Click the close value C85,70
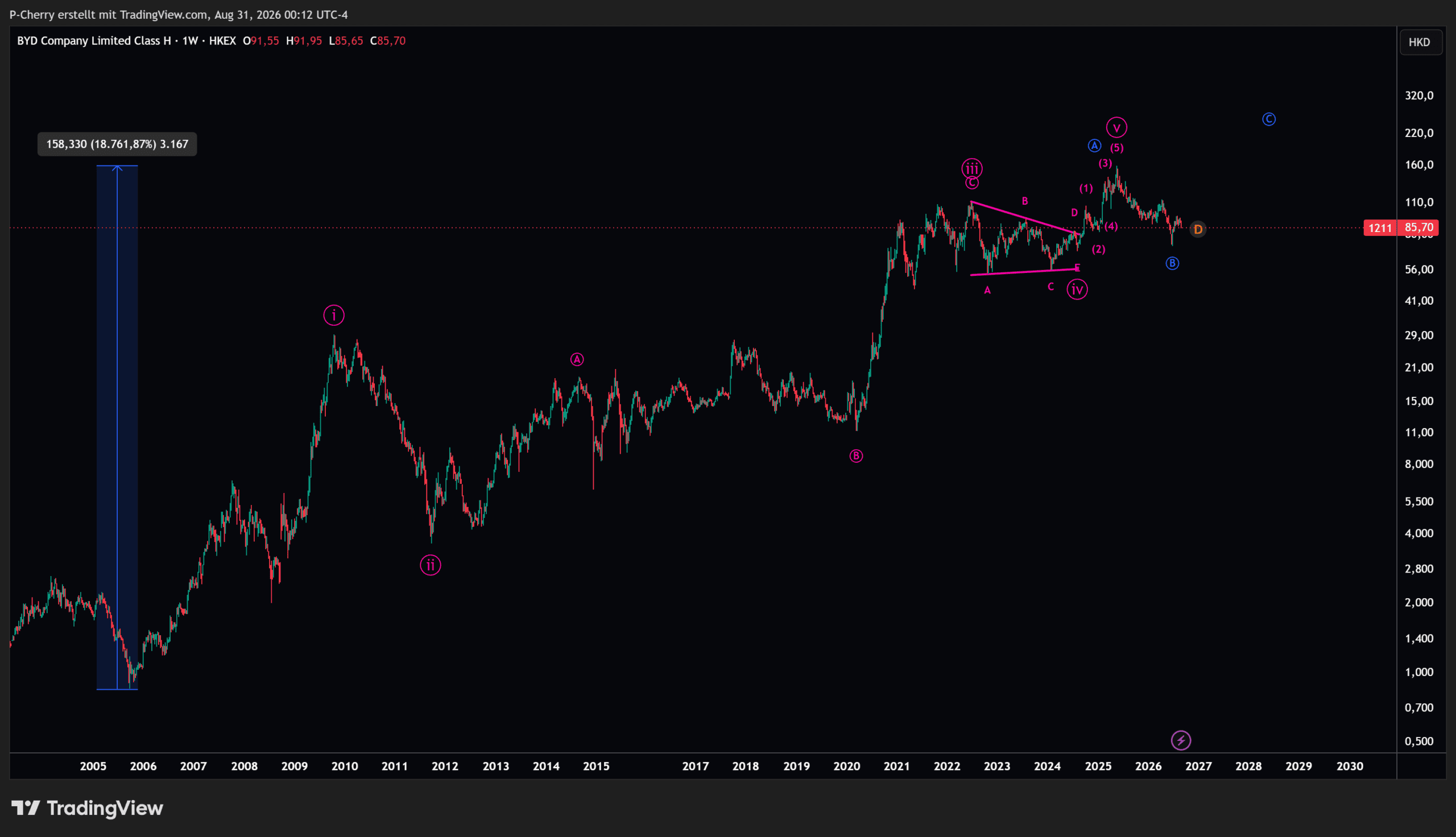Viewport: 1456px width, 837px height. [x=388, y=41]
